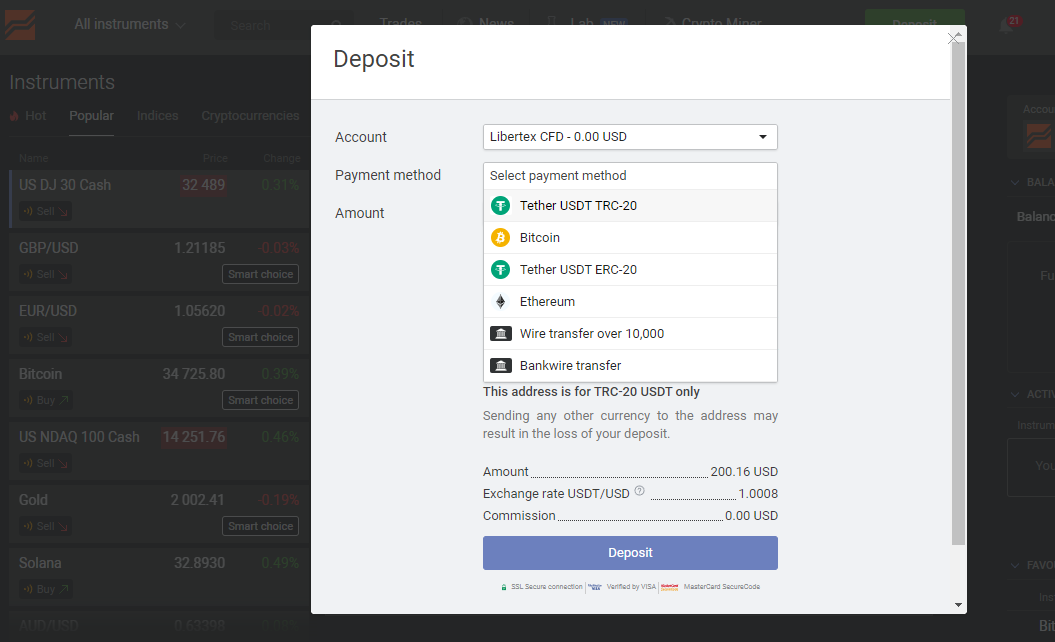The height and width of the screenshot is (642, 1055).
Task: Click the Tether ERC-20 green icon
Action: [501, 270]
